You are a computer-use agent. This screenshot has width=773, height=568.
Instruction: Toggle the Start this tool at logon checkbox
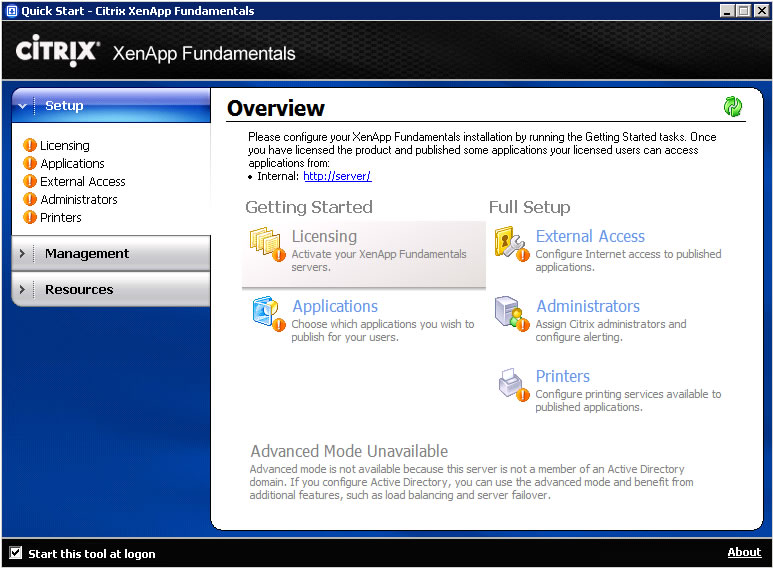(16, 553)
